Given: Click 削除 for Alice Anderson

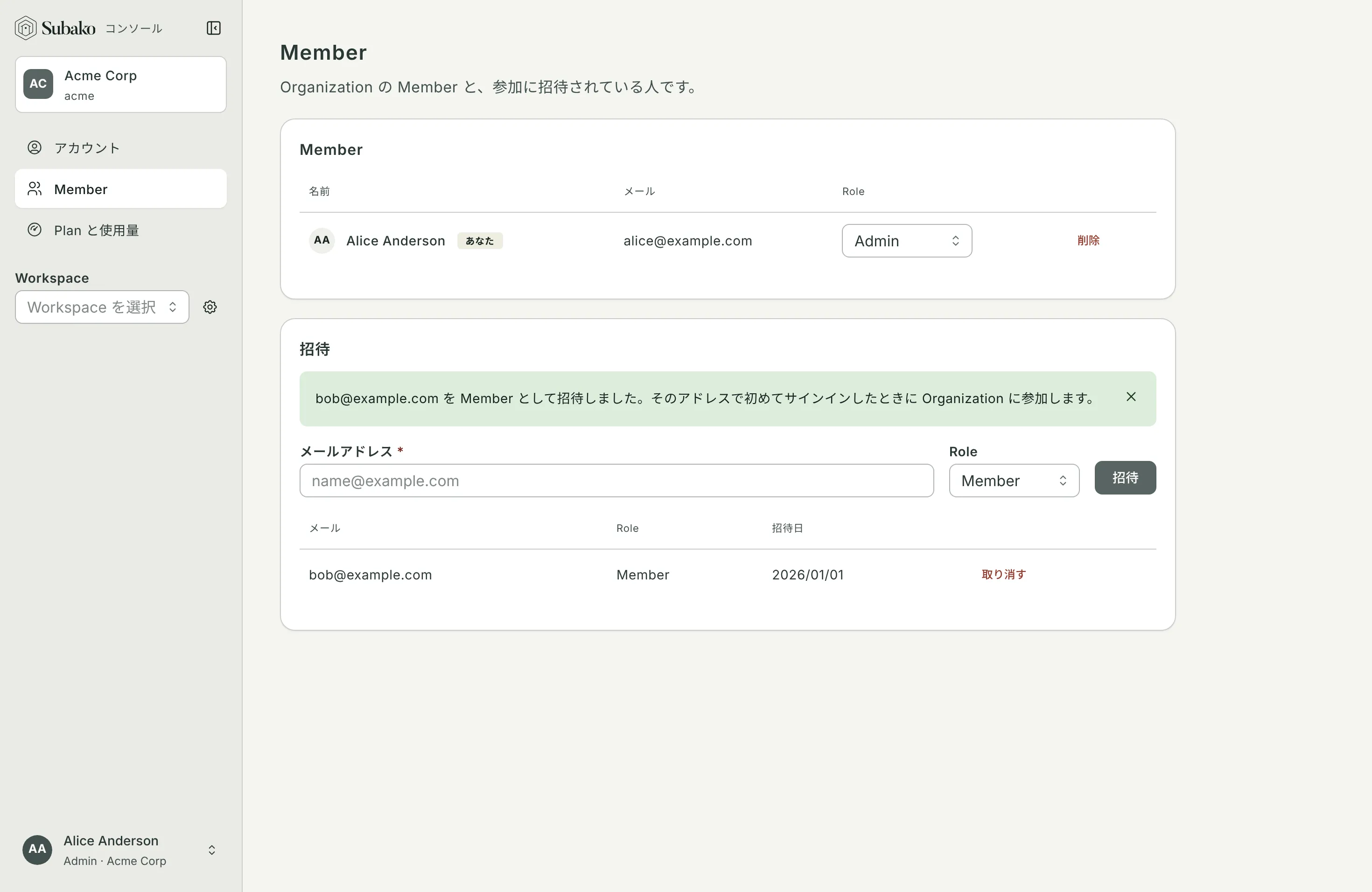Looking at the screenshot, I should [x=1088, y=240].
